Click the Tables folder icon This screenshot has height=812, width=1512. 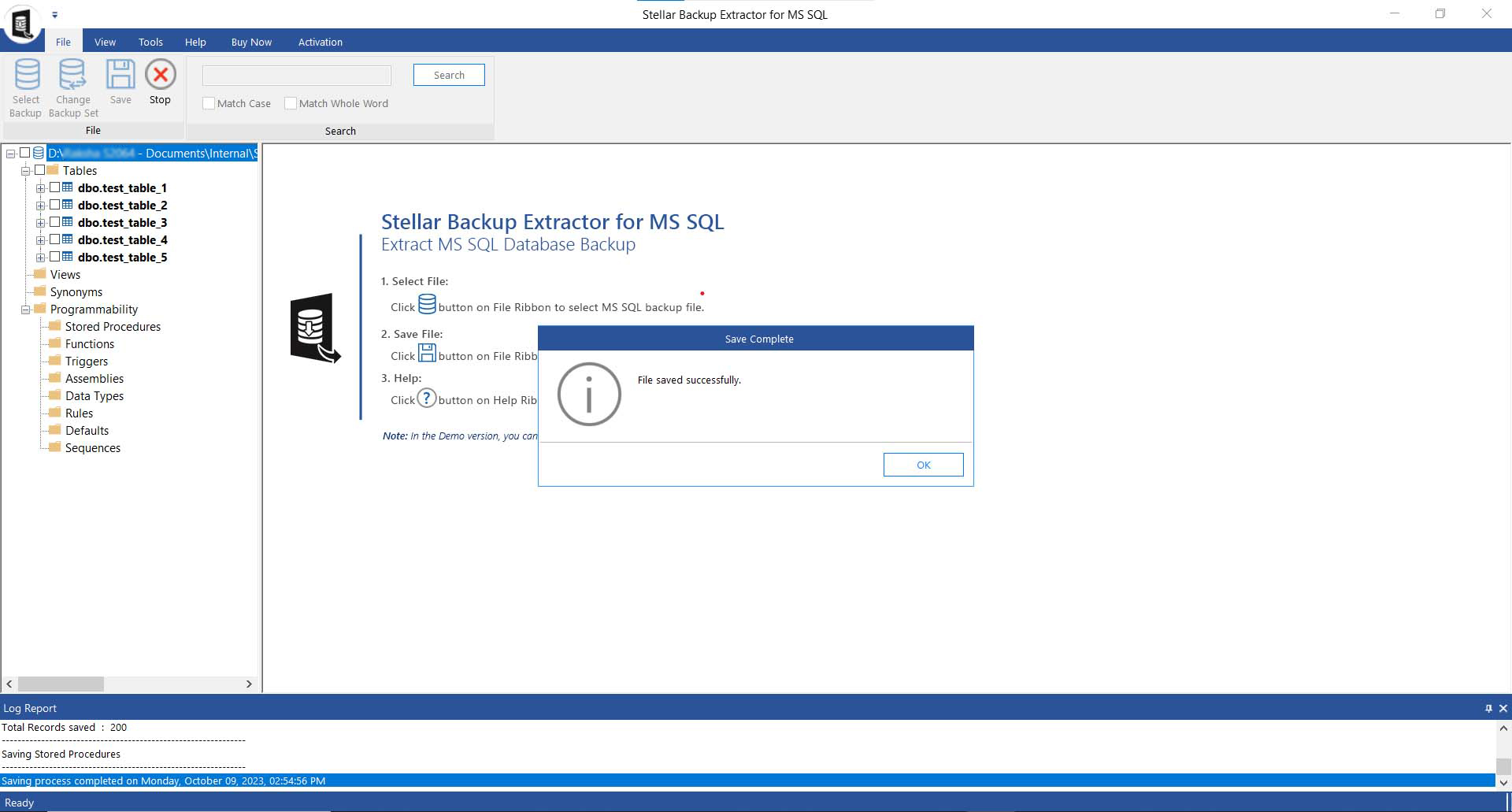click(x=53, y=170)
